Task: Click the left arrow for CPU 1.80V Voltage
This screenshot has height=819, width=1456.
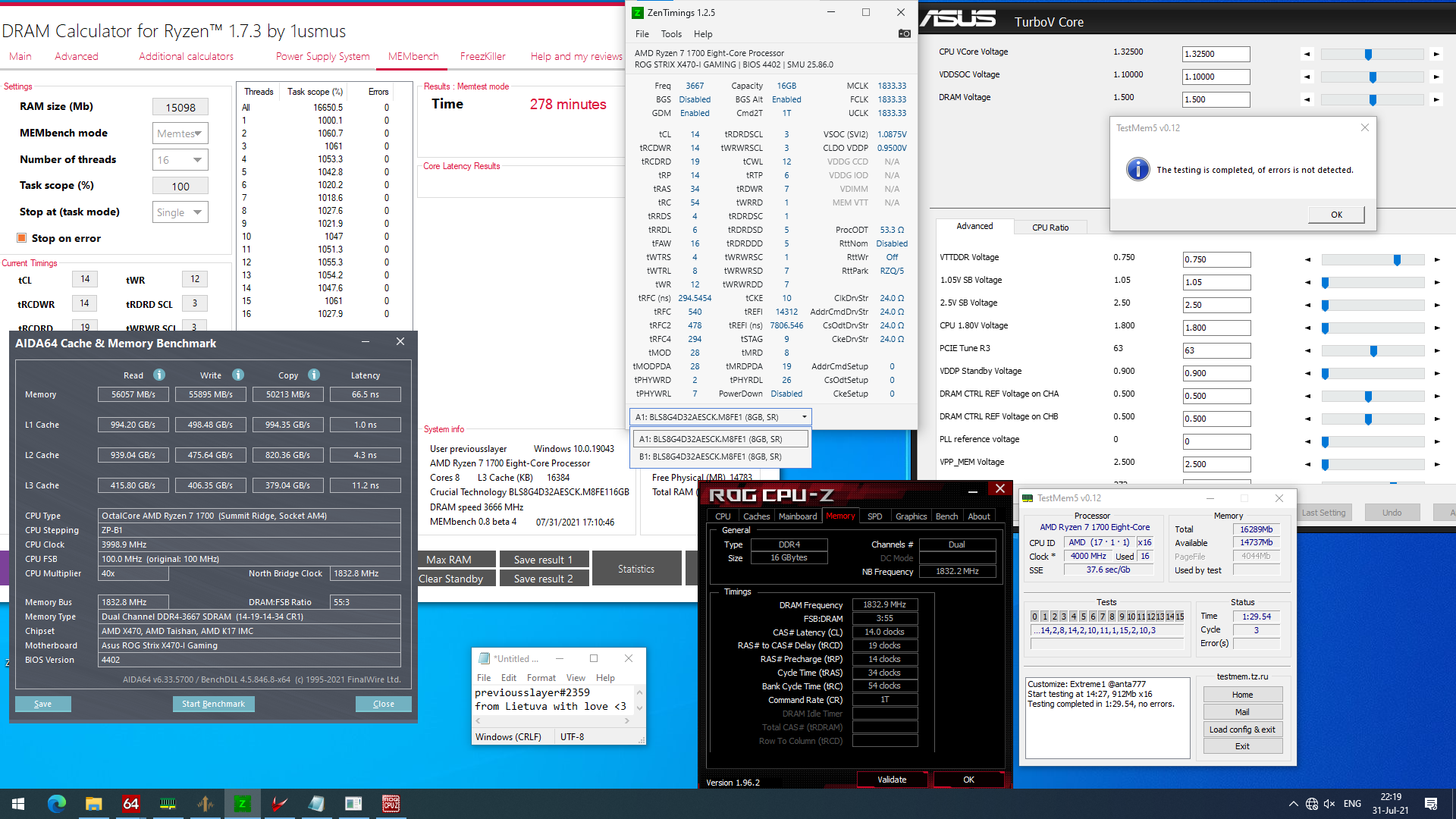Action: (1307, 328)
